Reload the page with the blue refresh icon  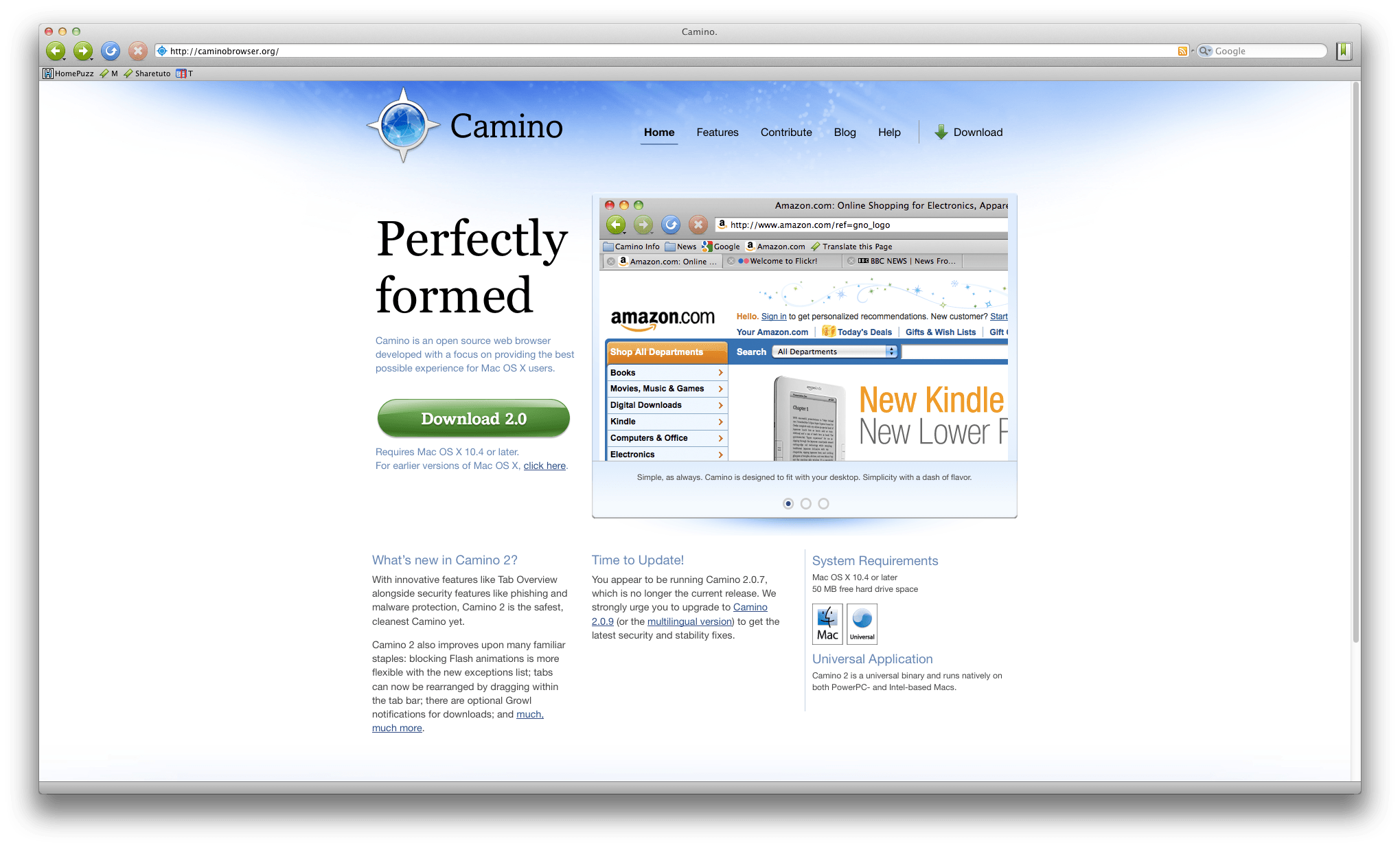(111, 51)
